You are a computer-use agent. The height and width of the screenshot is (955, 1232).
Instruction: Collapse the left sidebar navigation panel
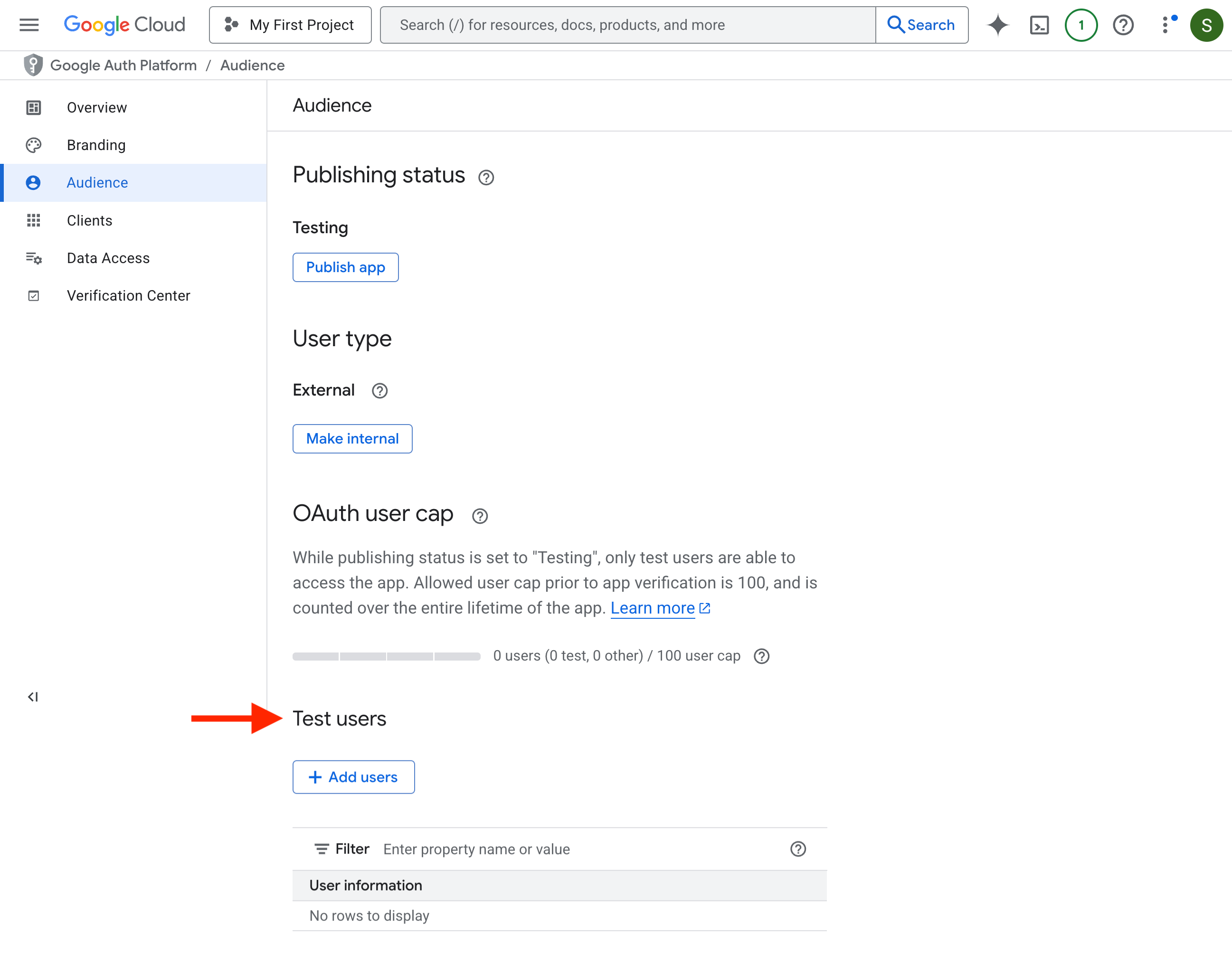point(33,697)
